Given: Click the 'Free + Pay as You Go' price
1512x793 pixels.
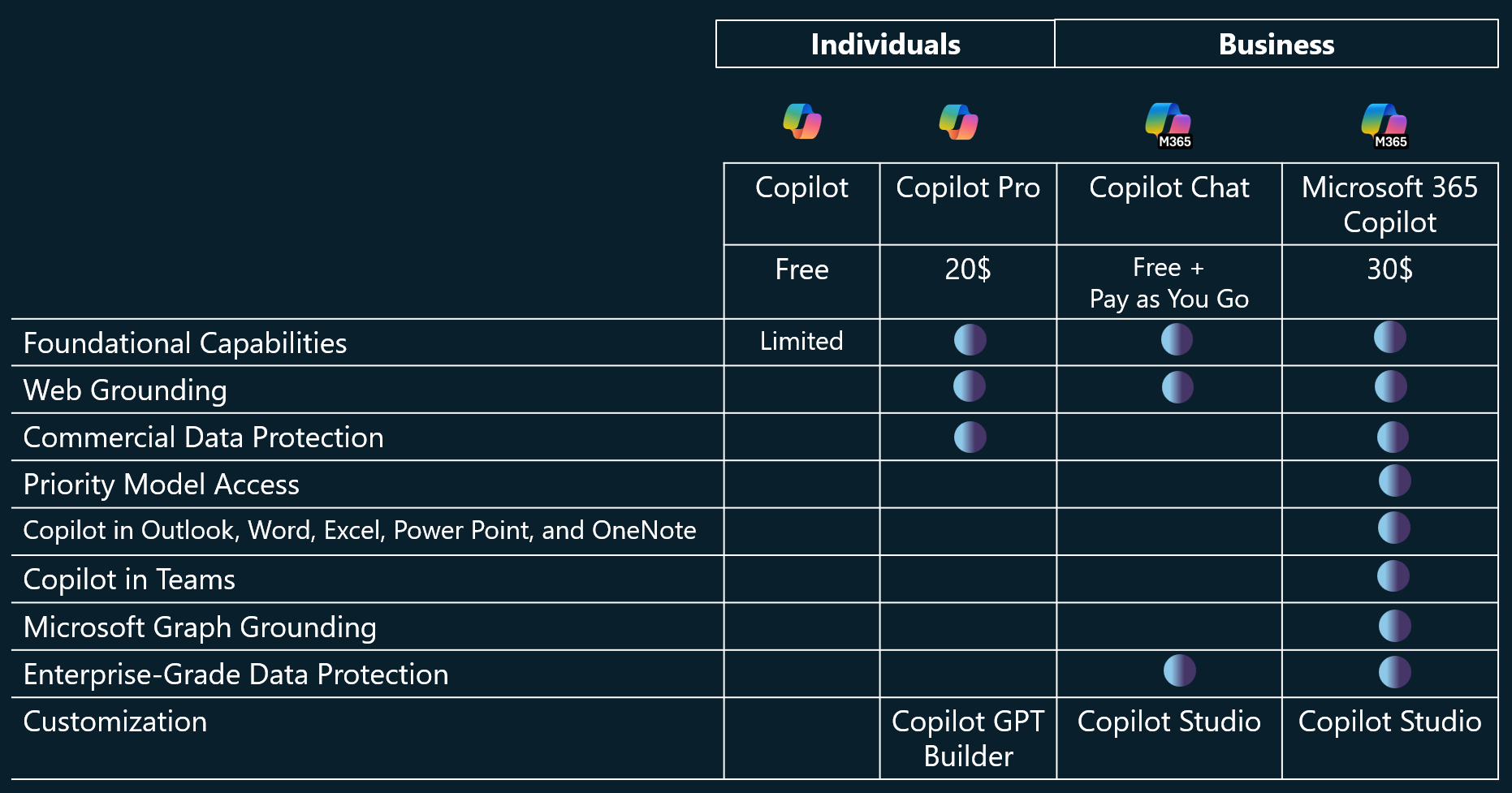Looking at the screenshot, I should click(x=1169, y=282).
